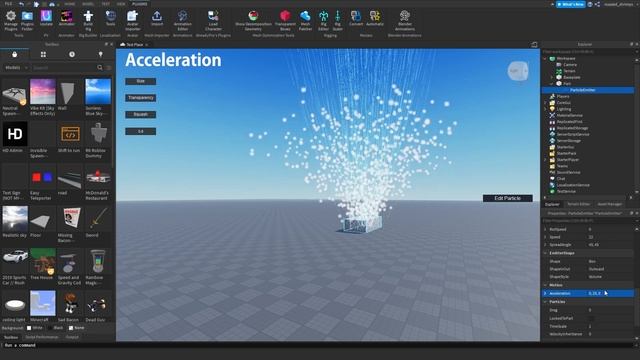The height and width of the screenshot is (360, 640).
Task: Open the Toolbox Creations lightbulb icon
Action: tap(100, 54)
